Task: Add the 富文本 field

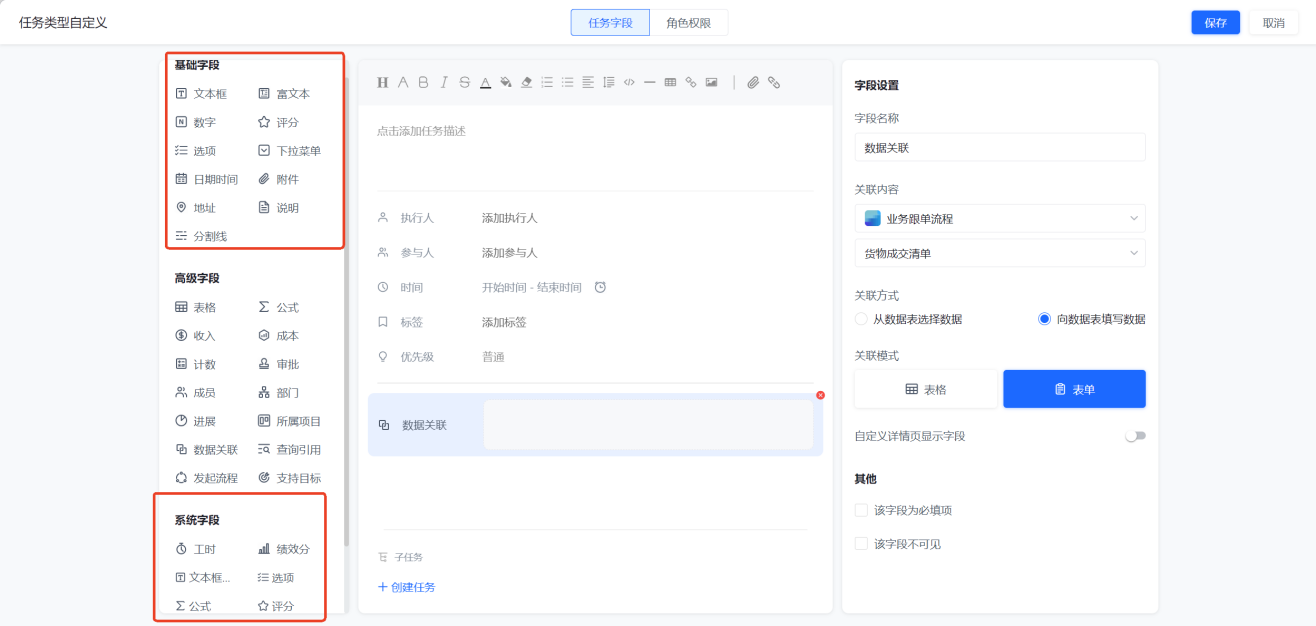Action: click(284, 94)
